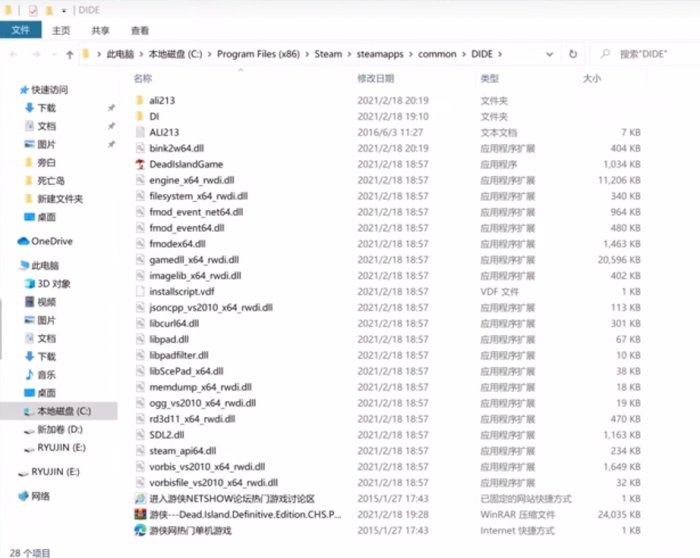Expand chevron after common in breadcrumb
The width and height of the screenshot is (700, 558).
point(463,54)
